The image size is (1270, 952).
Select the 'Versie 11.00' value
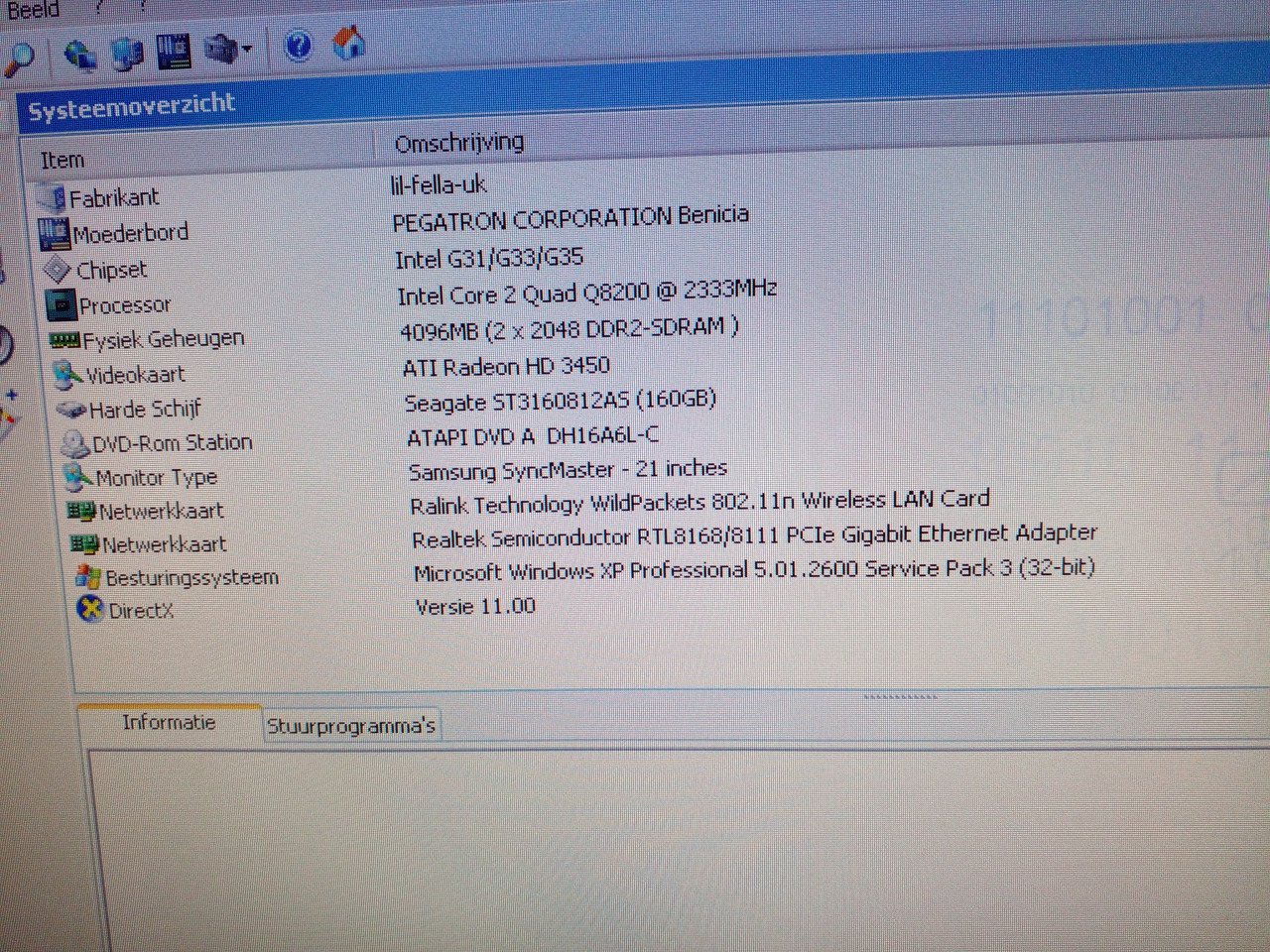tap(475, 606)
